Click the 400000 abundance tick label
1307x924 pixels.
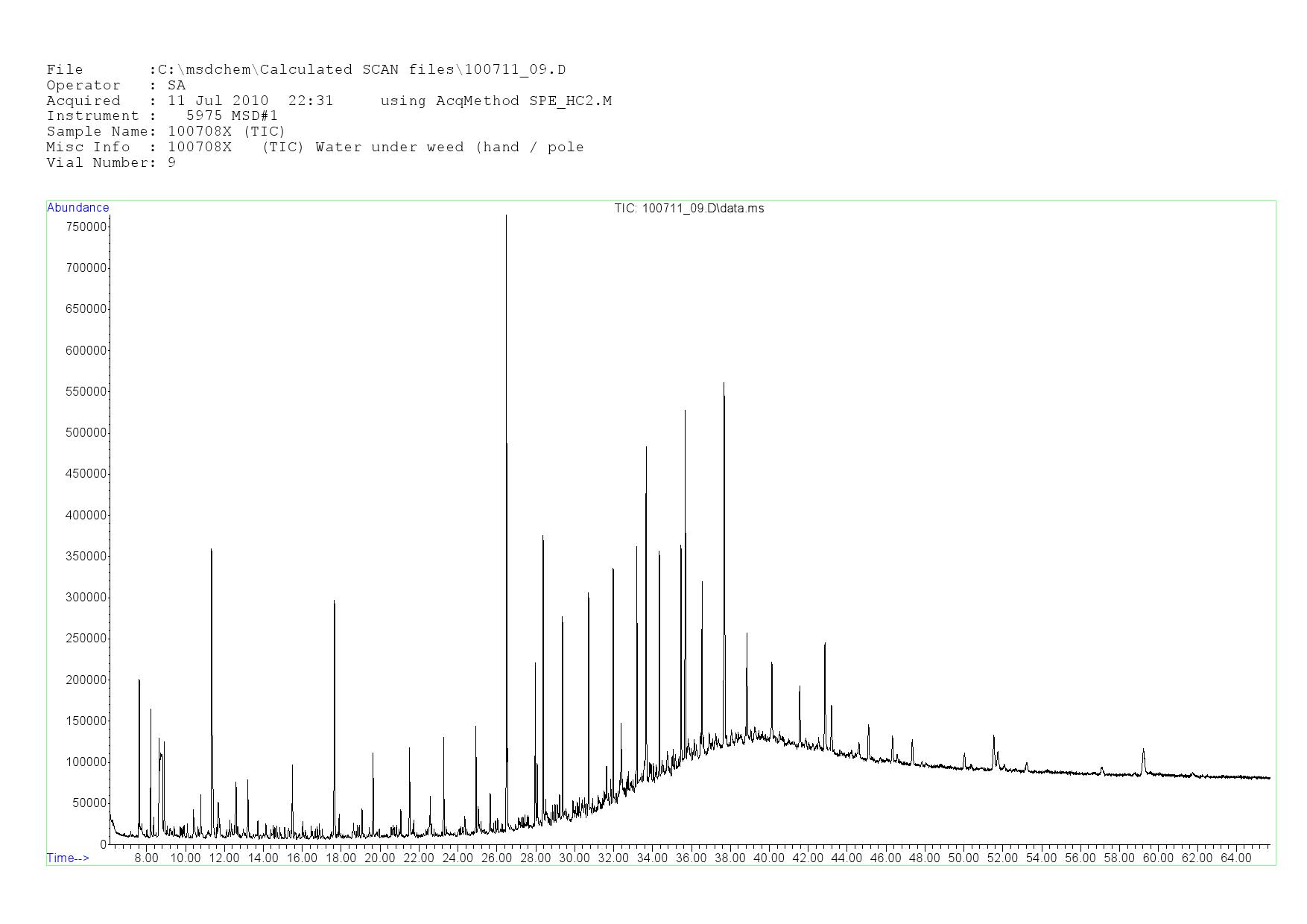(86, 515)
